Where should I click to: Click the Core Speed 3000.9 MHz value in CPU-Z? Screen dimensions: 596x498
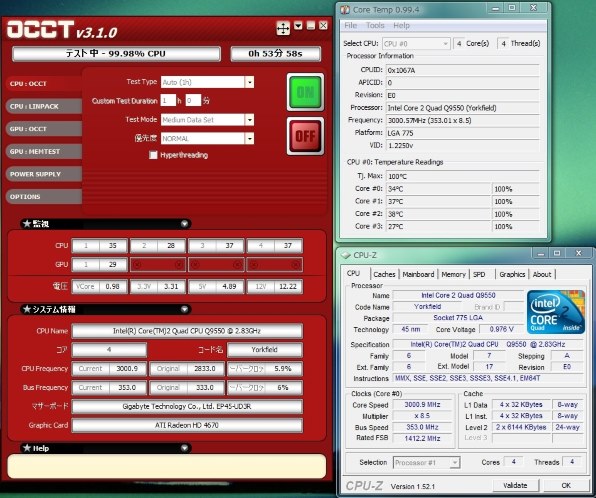click(422, 405)
